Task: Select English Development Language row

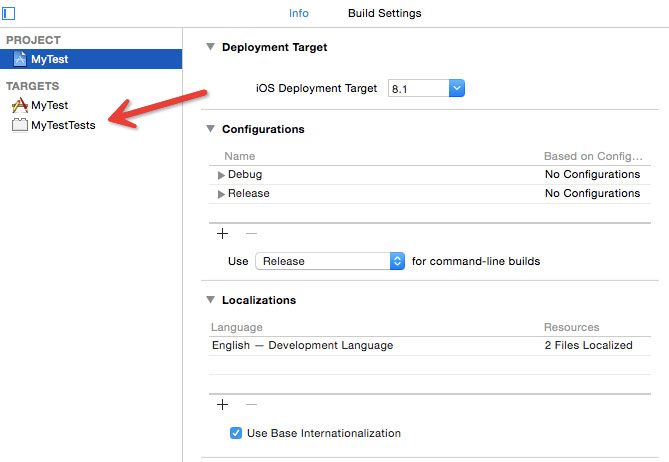Action: [302, 346]
